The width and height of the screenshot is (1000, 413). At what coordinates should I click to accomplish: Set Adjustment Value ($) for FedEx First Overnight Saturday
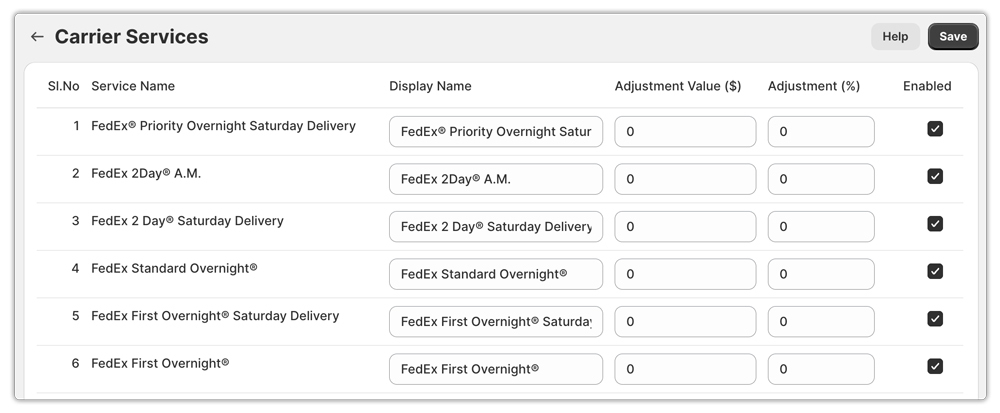pos(685,322)
